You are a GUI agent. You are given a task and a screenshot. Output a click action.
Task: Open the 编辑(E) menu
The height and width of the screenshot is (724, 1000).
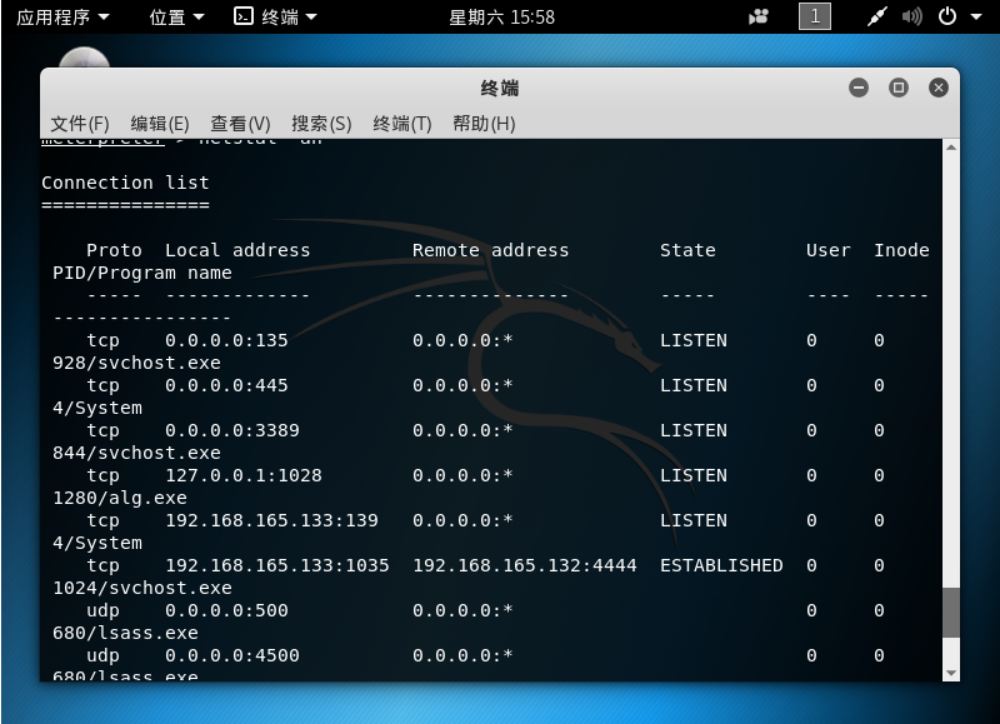(159, 123)
